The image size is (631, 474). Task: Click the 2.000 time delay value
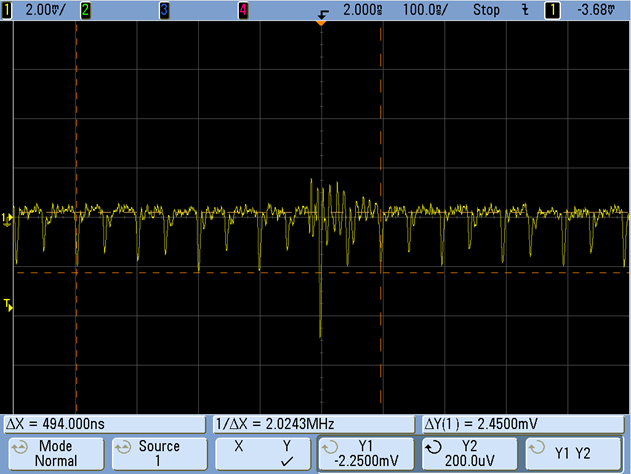coord(363,10)
